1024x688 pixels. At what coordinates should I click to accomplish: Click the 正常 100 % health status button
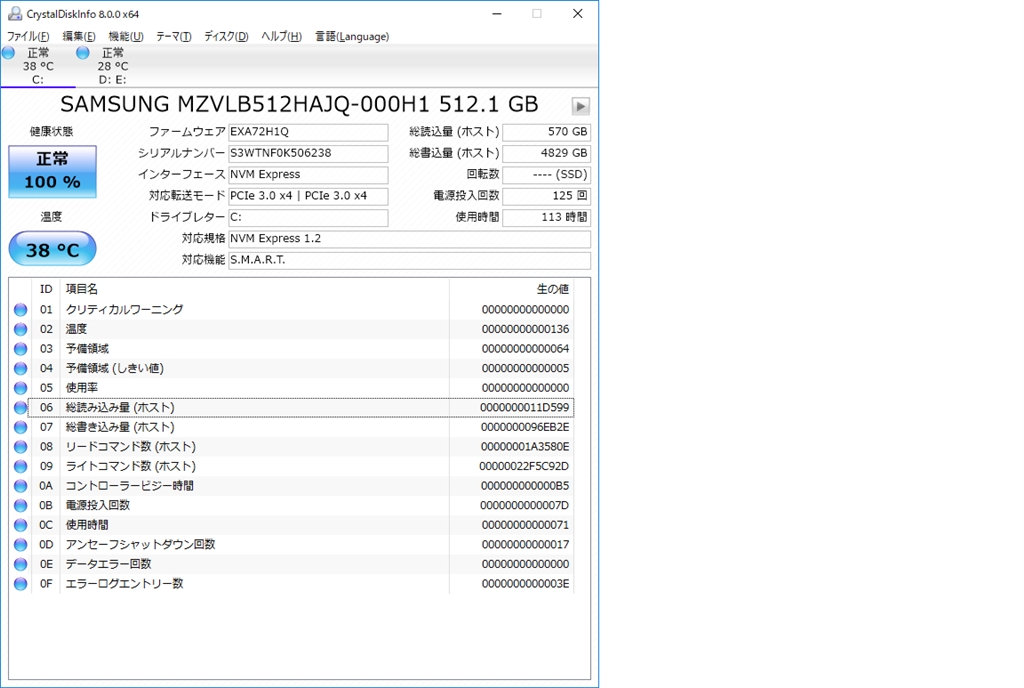coord(52,171)
